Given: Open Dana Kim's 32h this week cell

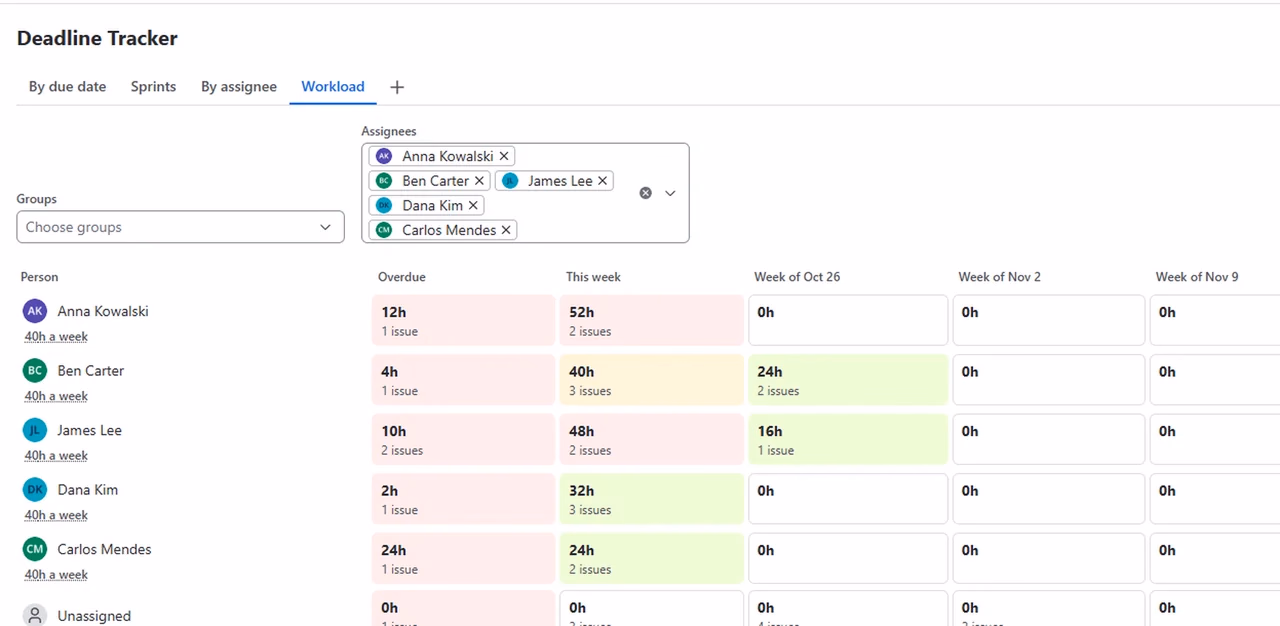Looking at the screenshot, I should coord(651,499).
